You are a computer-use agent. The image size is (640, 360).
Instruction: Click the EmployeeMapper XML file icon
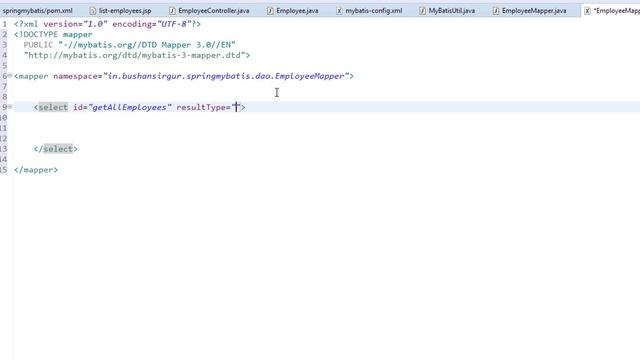coord(587,11)
